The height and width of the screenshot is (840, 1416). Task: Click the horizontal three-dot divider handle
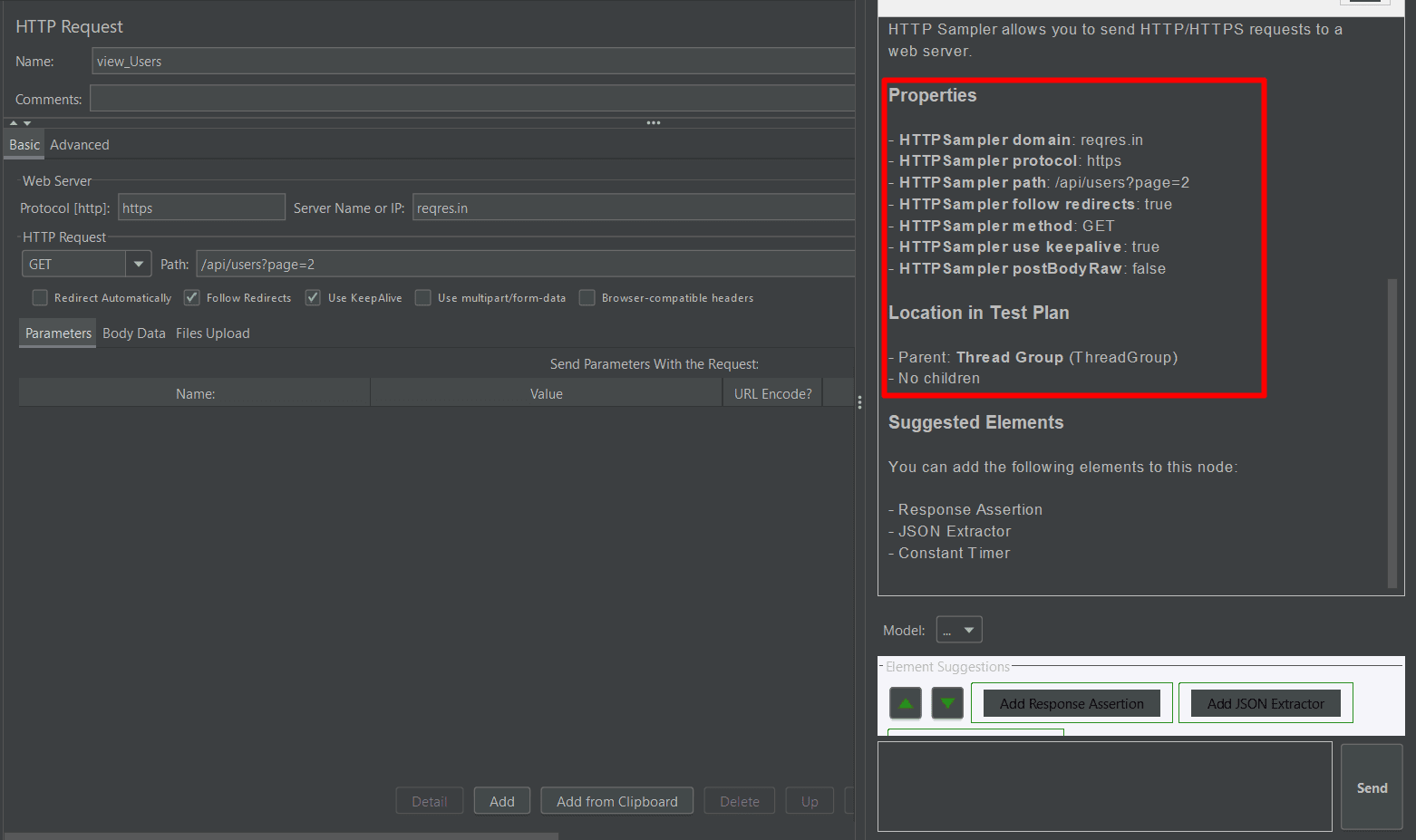click(x=653, y=122)
